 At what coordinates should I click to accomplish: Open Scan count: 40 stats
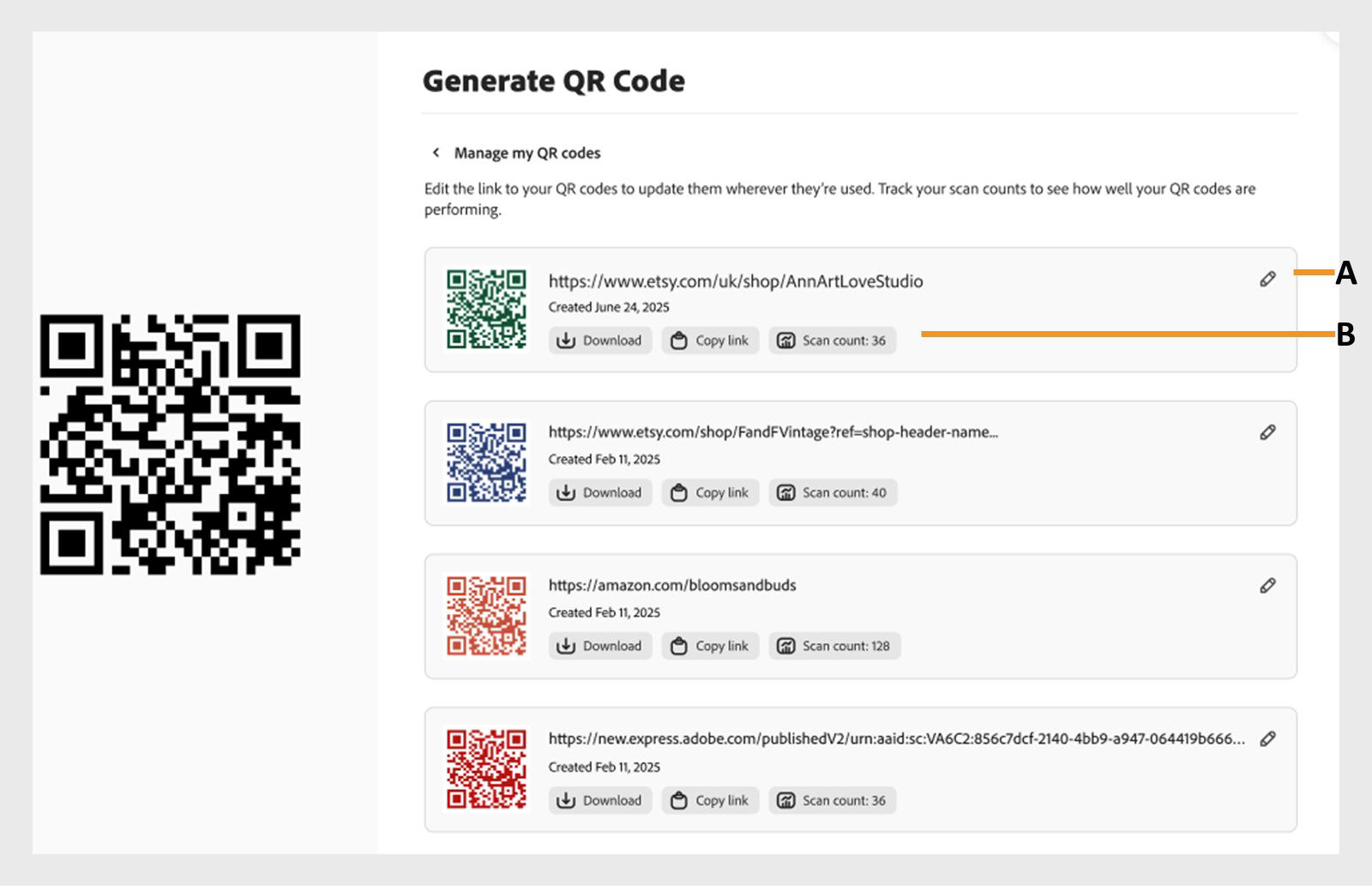coord(833,493)
